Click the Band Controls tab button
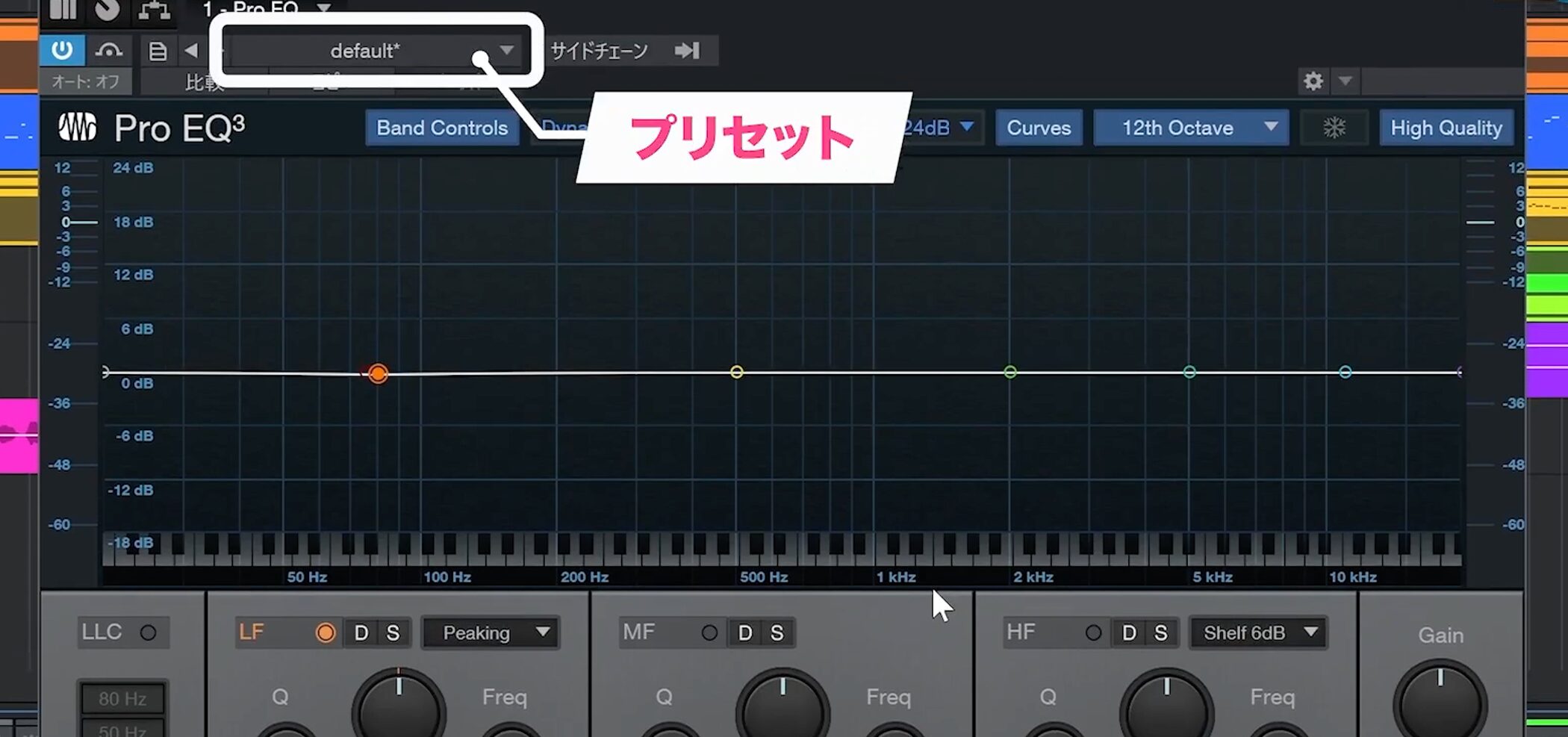The image size is (1568, 737). pos(442,128)
